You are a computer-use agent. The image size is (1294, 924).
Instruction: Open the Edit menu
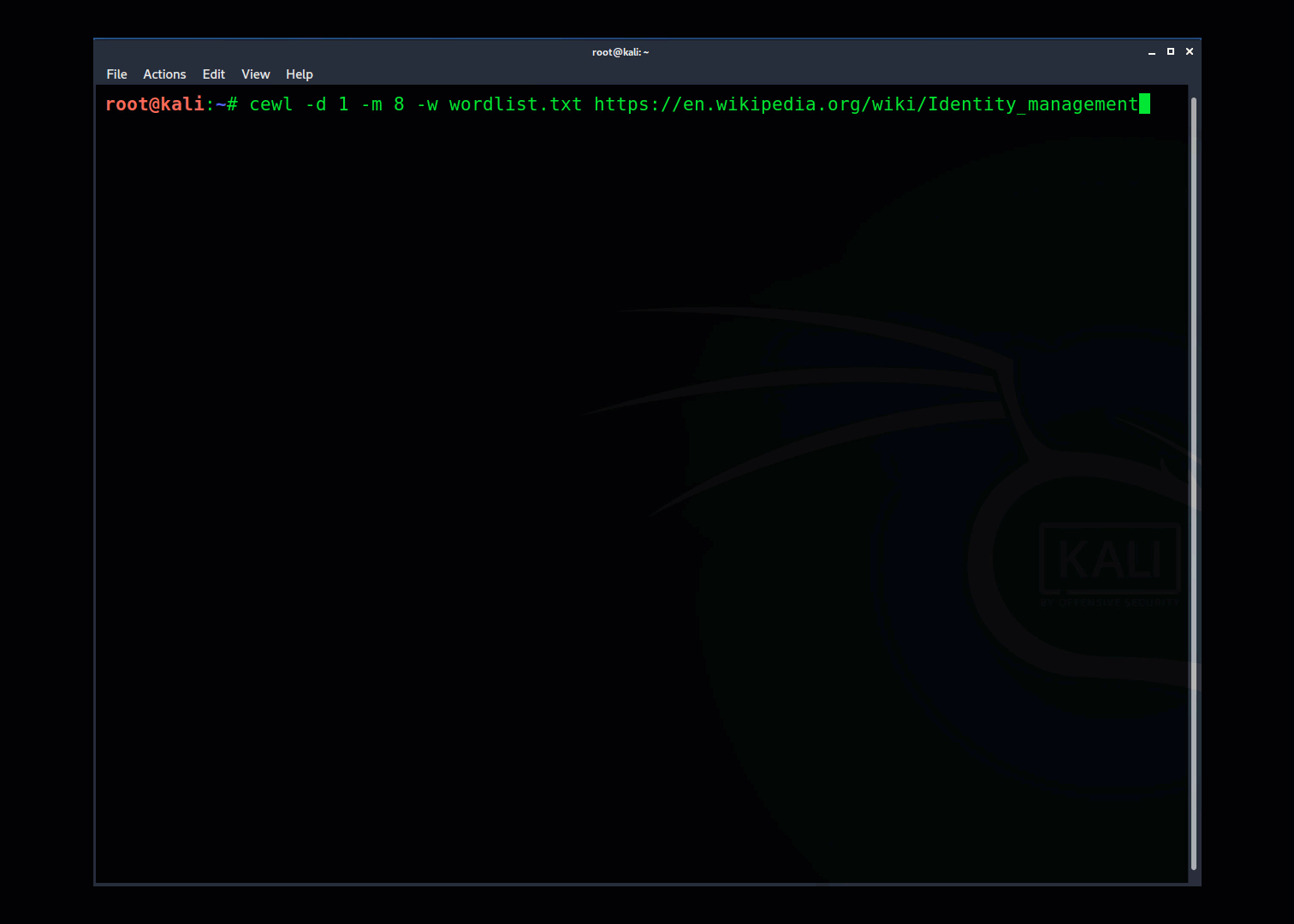click(213, 74)
